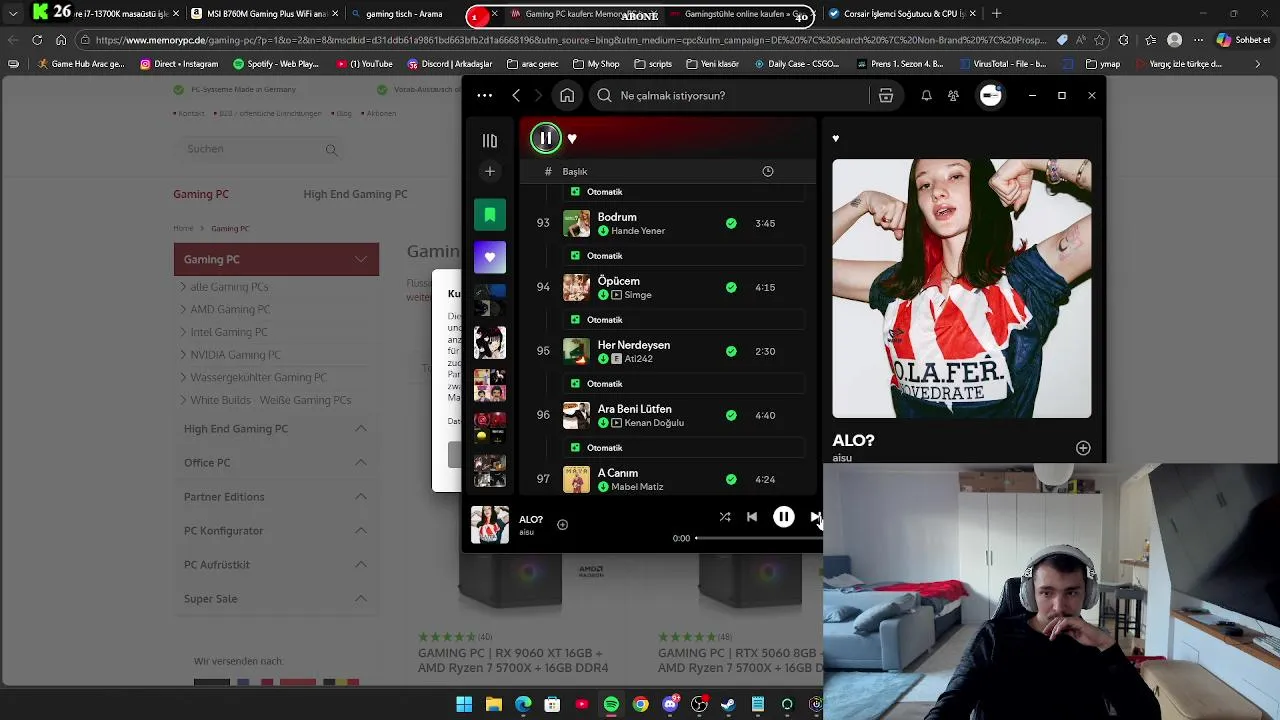
Task: Open High End Gaming PC nav menu
Action: [355, 194]
